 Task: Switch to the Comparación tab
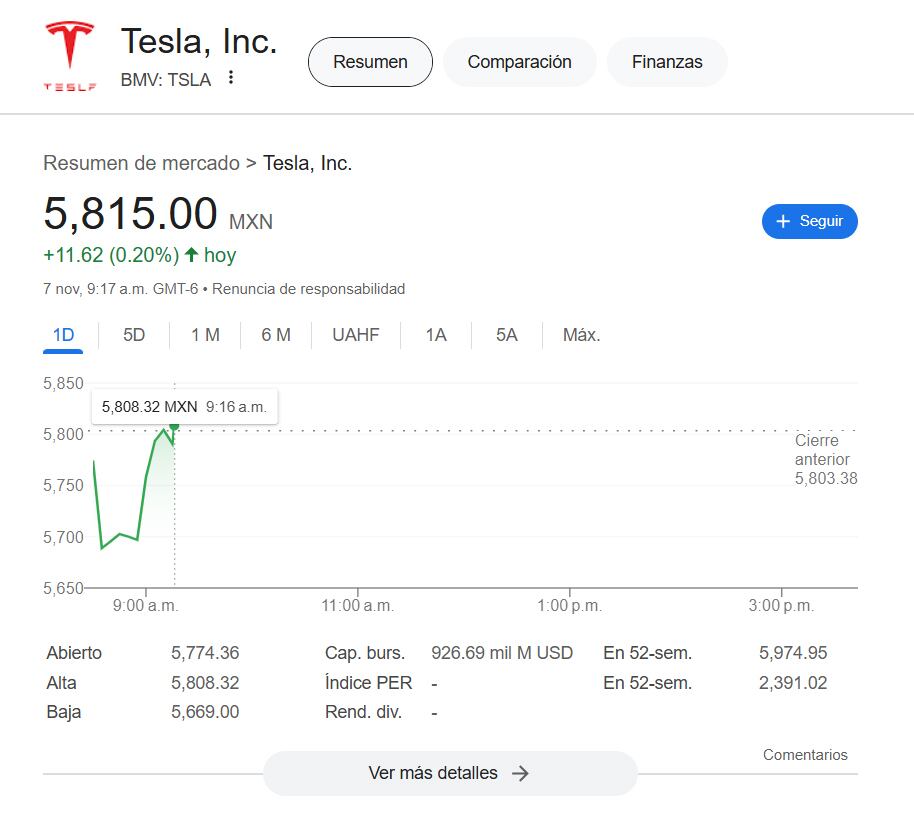(x=519, y=61)
